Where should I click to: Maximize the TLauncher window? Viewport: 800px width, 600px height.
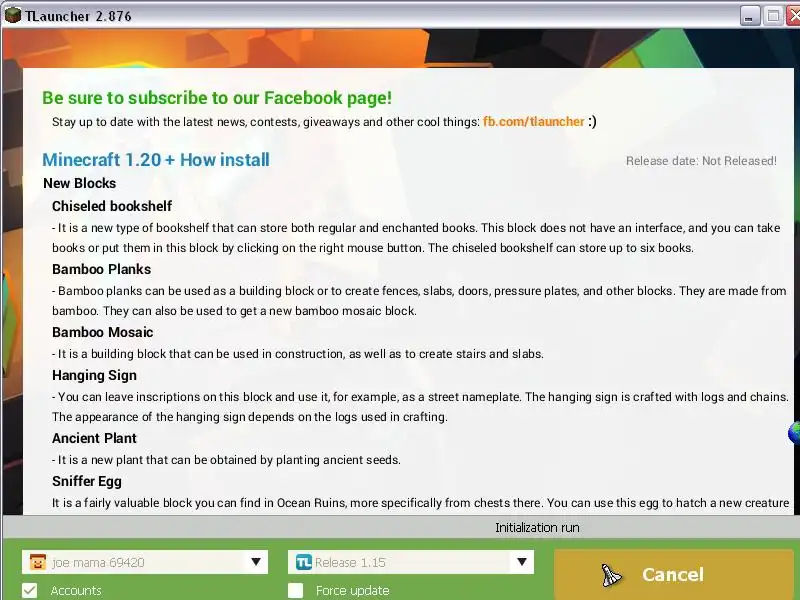(x=773, y=16)
